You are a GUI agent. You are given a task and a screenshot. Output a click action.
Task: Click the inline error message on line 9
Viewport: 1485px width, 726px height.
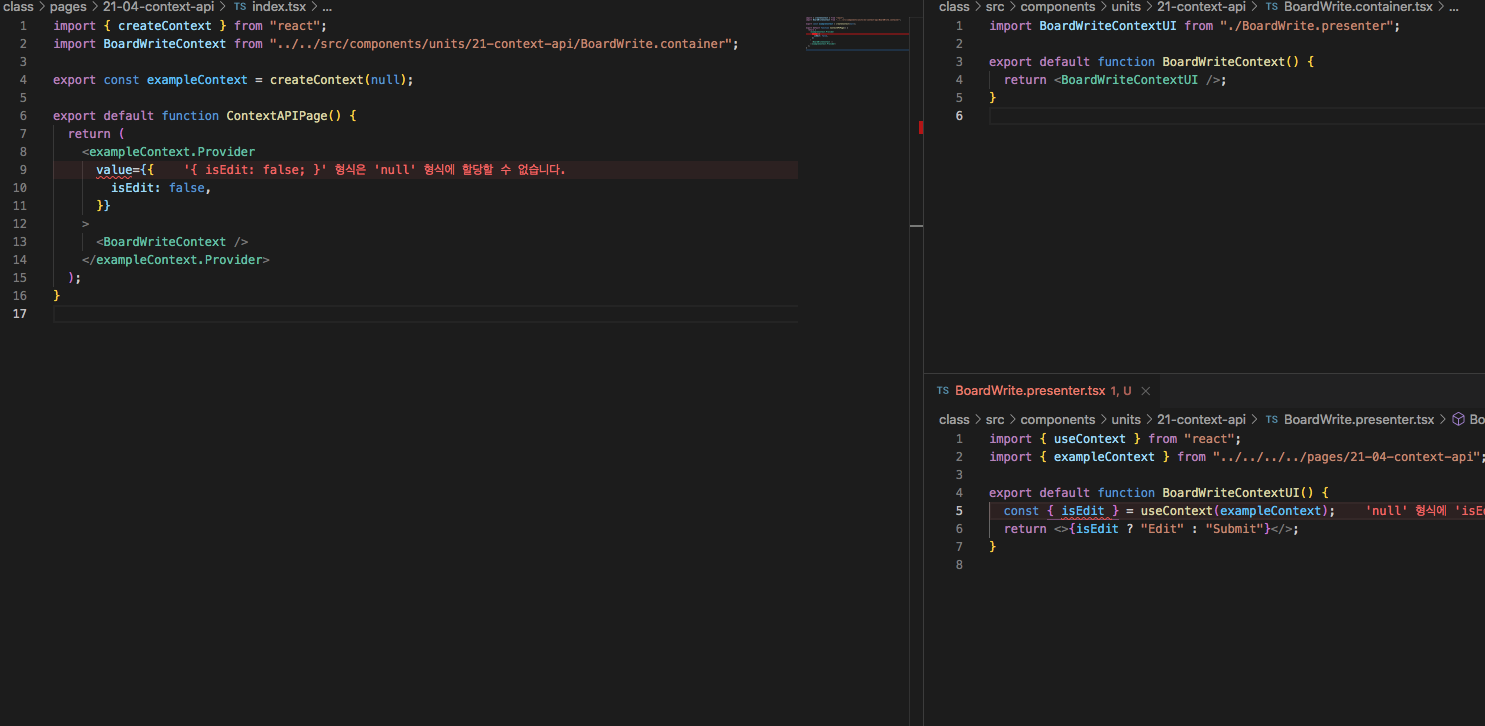pos(375,170)
